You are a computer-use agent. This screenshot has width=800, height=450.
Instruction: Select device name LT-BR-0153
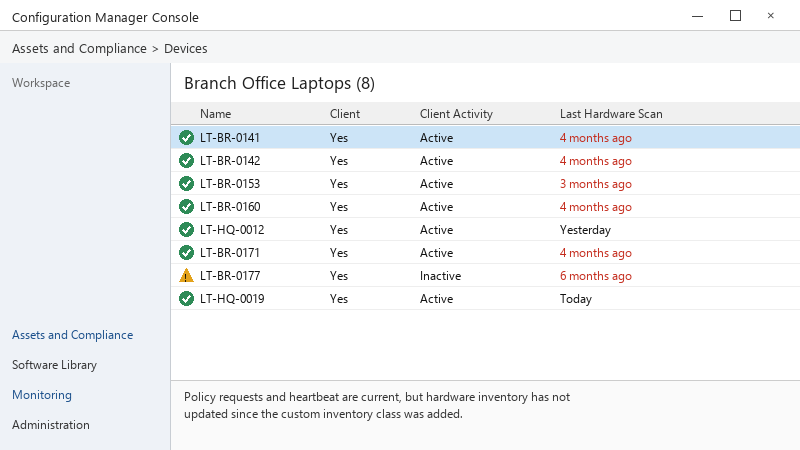pyautogui.click(x=230, y=184)
